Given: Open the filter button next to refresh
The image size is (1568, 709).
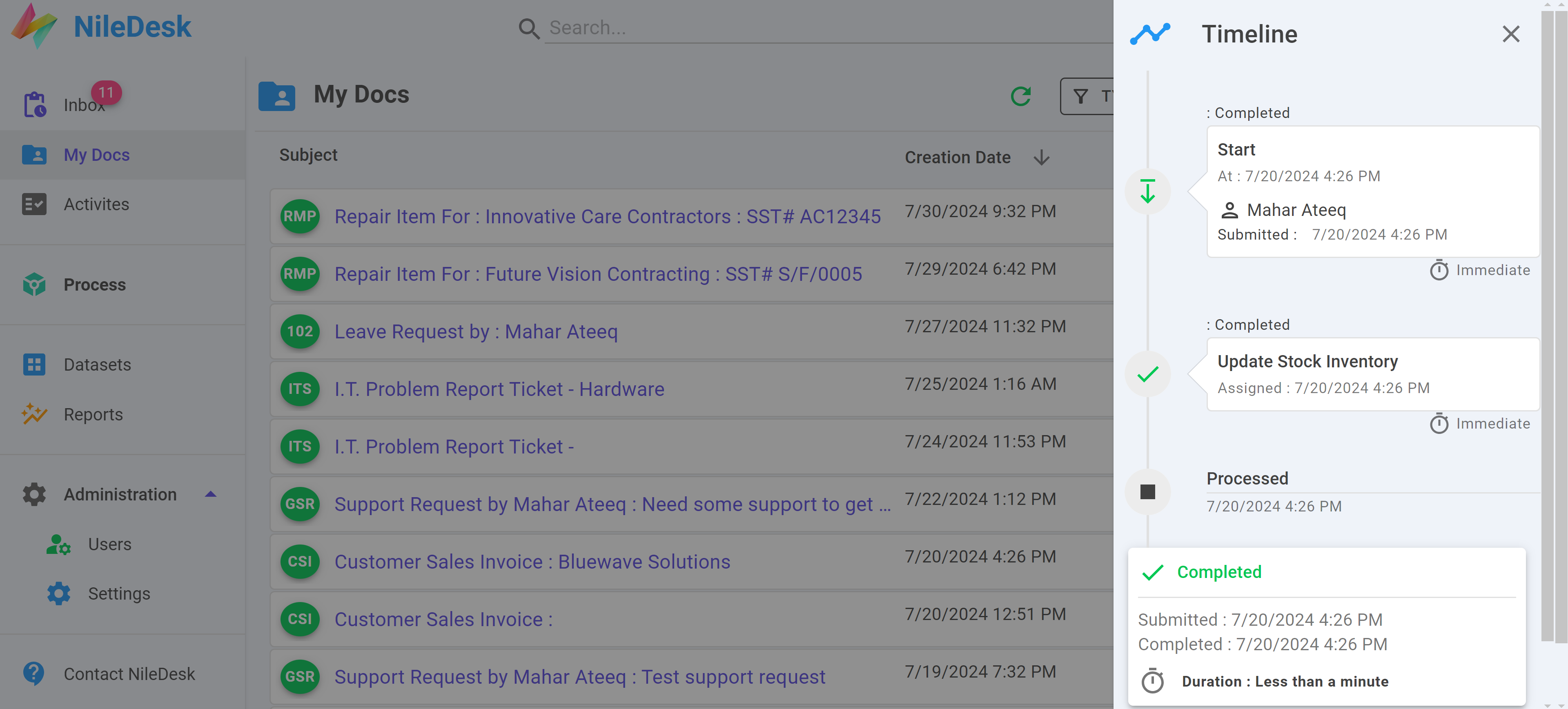Looking at the screenshot, I should pos(1087,96).
